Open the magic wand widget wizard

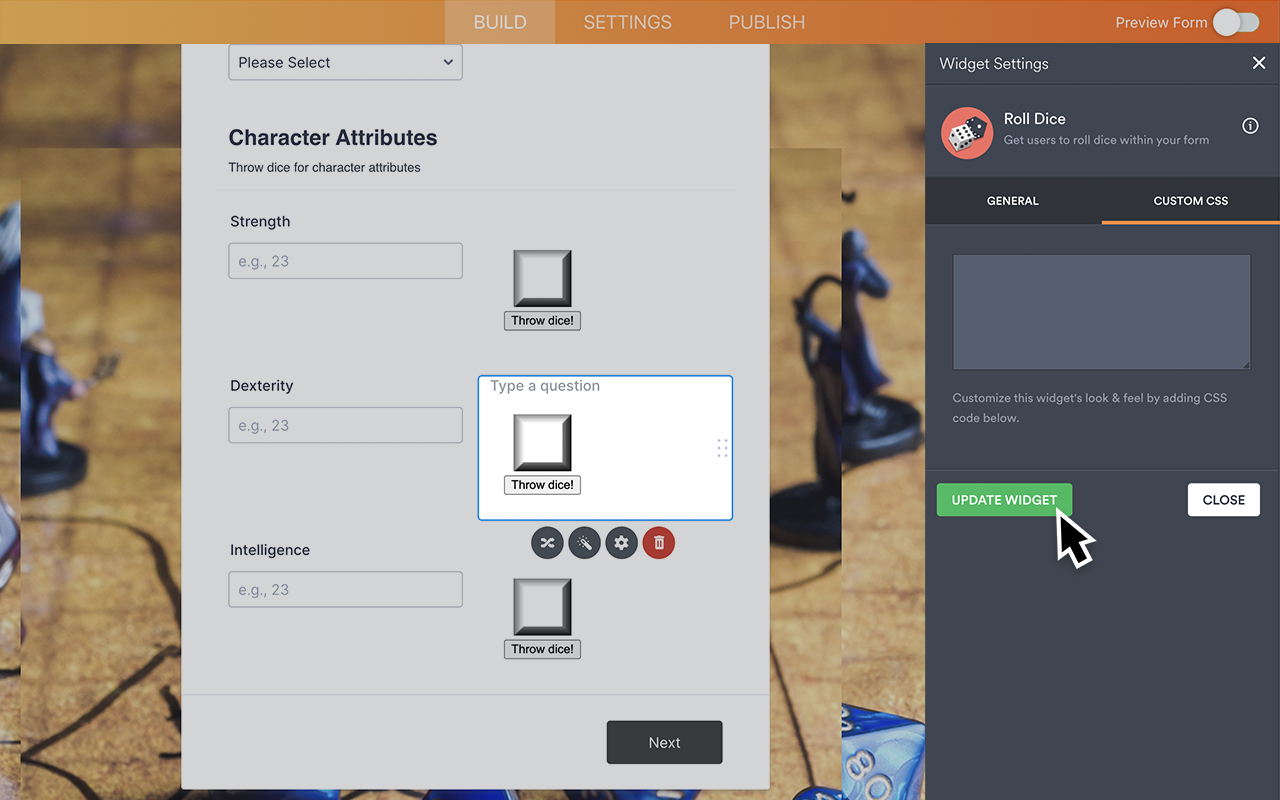584,543
